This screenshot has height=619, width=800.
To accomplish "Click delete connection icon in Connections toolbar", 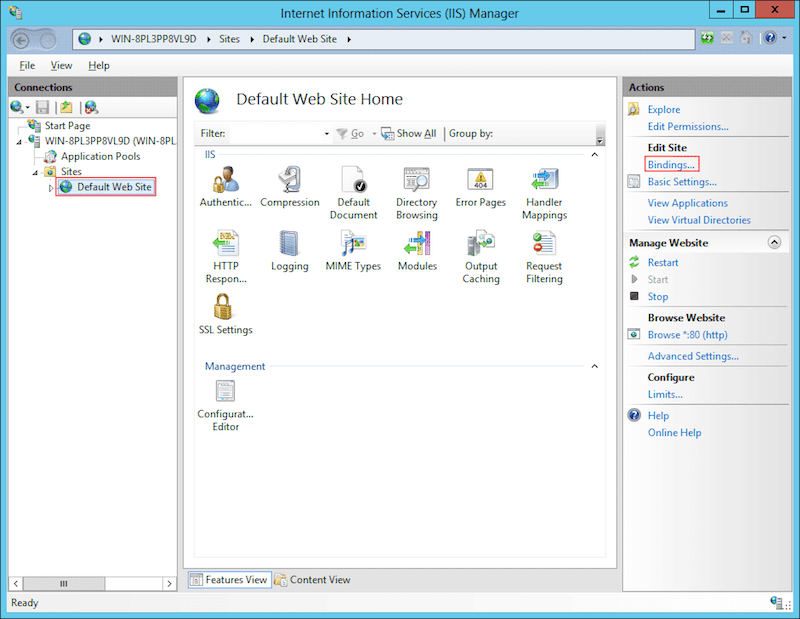I will (91, 107).
